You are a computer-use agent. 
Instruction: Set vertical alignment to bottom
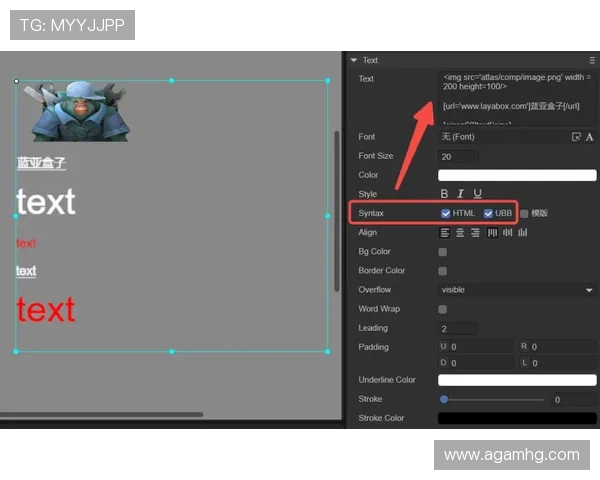tap(523, 233)
